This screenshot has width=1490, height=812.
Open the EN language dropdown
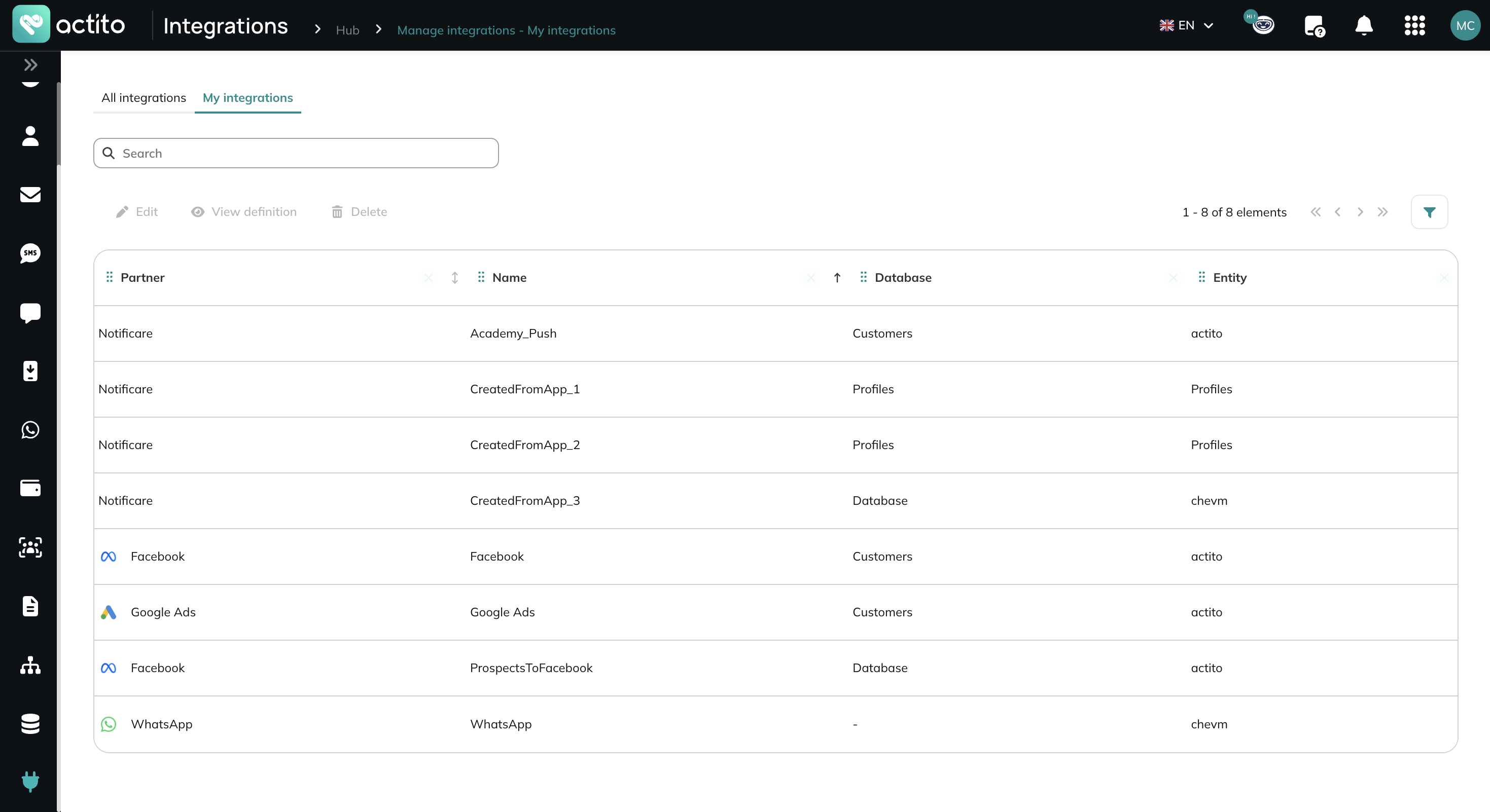pos(1186,25)
